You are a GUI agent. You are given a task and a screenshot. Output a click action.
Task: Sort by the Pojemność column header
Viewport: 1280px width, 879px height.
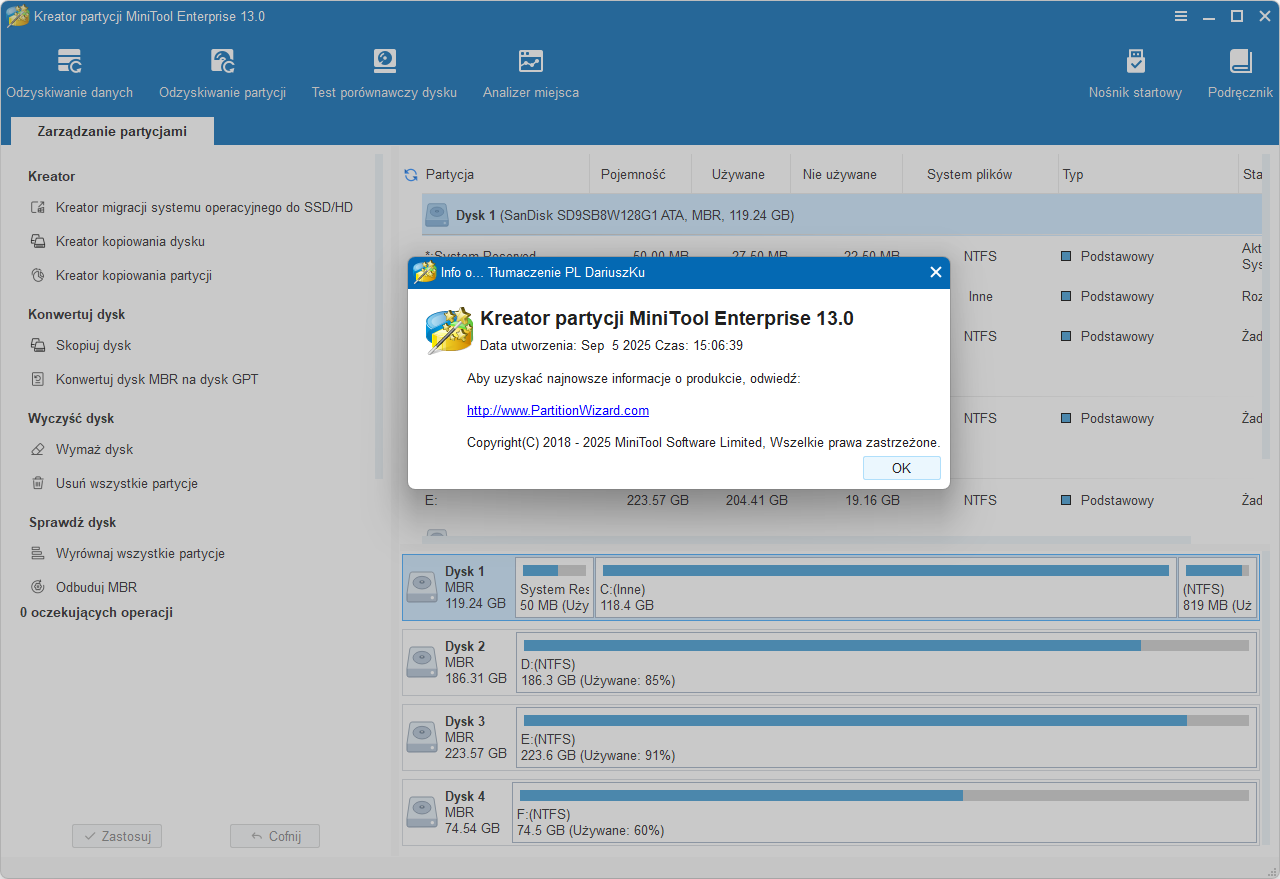click(633, 175)
